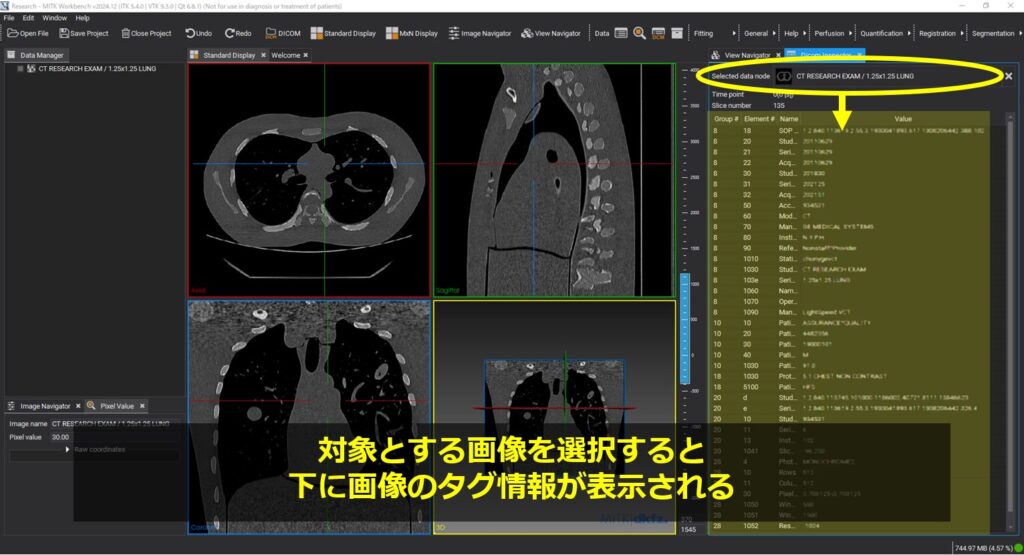Screen dimensions: 1024x555
Task: Show the Image Navigator via toolbar
Action: pos(480,33)
